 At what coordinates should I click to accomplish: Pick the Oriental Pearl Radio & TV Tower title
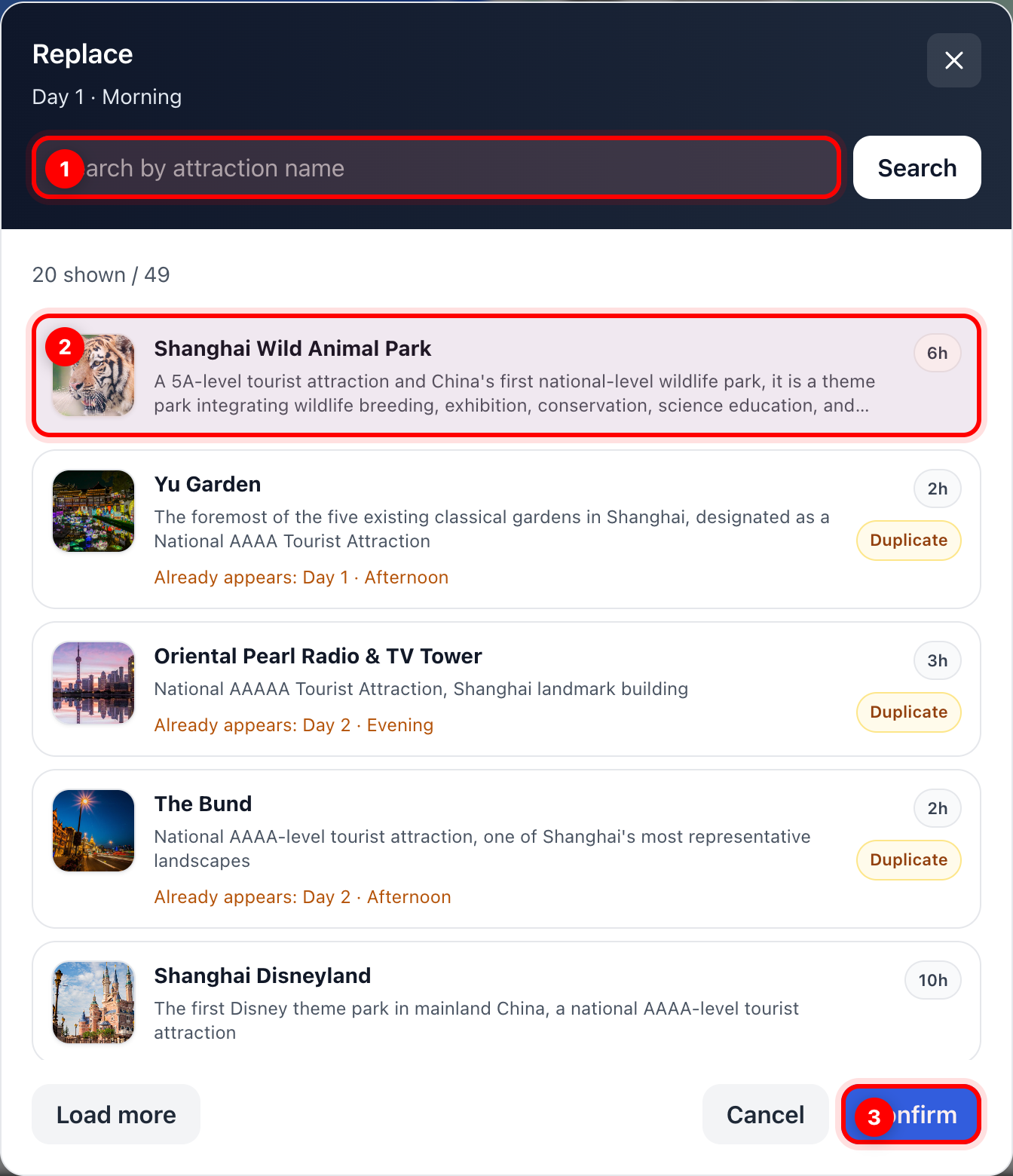click(317, 656)
